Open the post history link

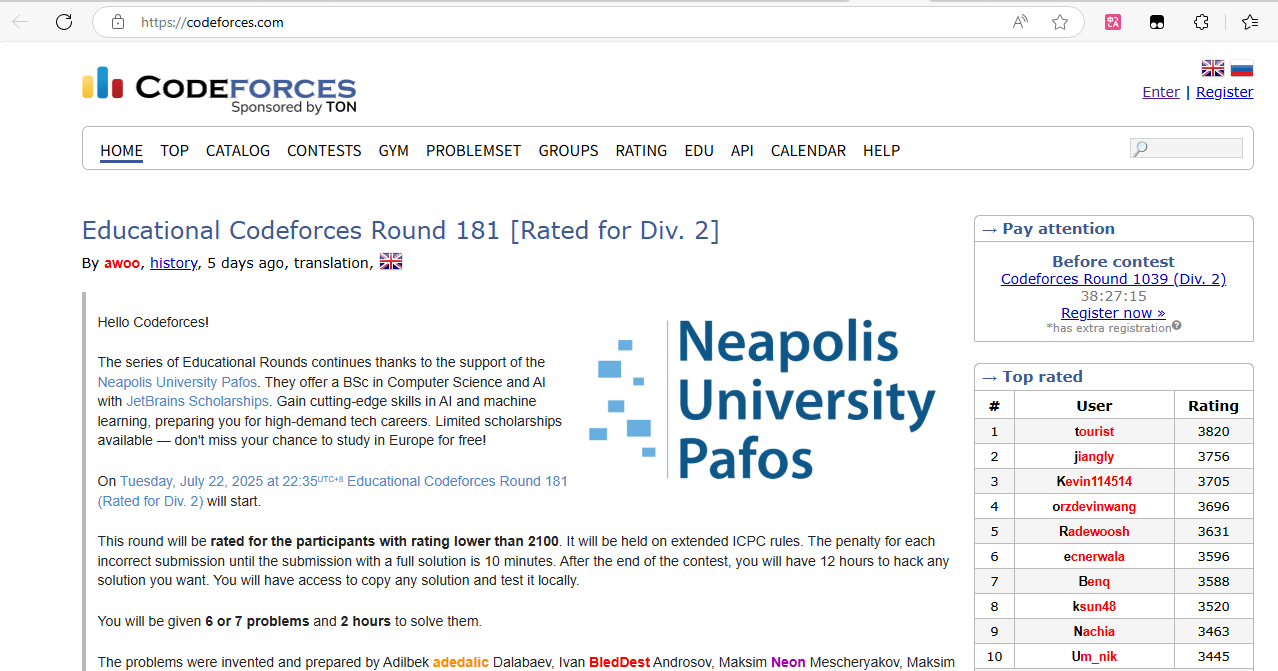(174, 263)
